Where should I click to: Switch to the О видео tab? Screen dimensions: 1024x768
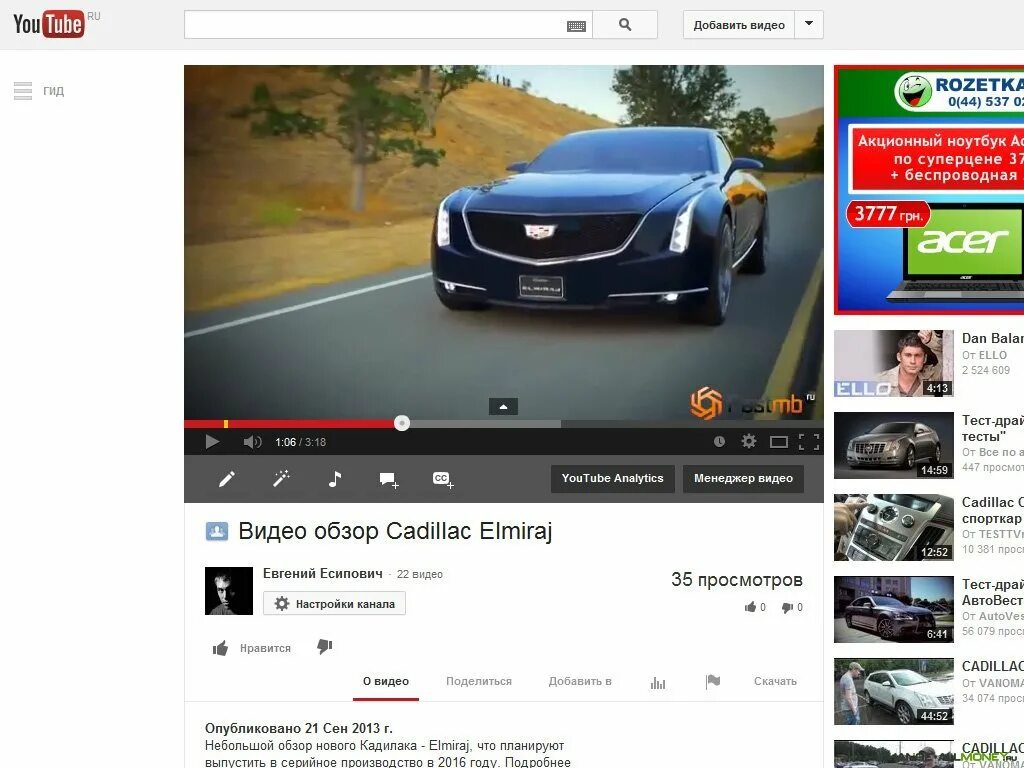[x=386, y=681]
